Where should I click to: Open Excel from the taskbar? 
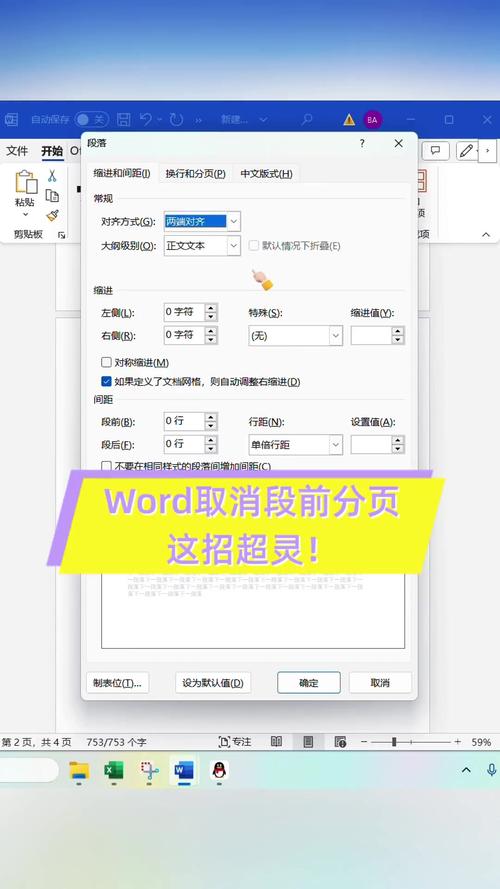coord(113,771)
